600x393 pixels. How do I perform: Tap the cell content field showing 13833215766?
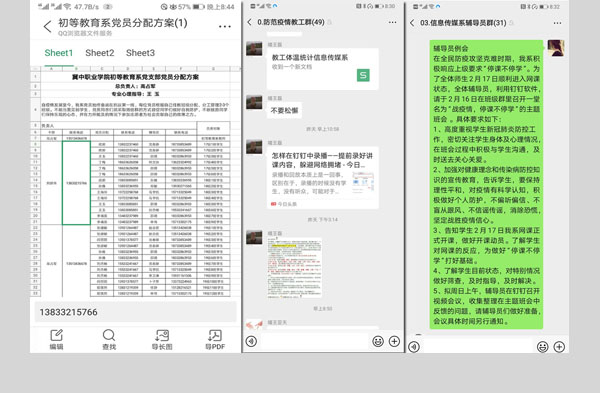(135, 312)
